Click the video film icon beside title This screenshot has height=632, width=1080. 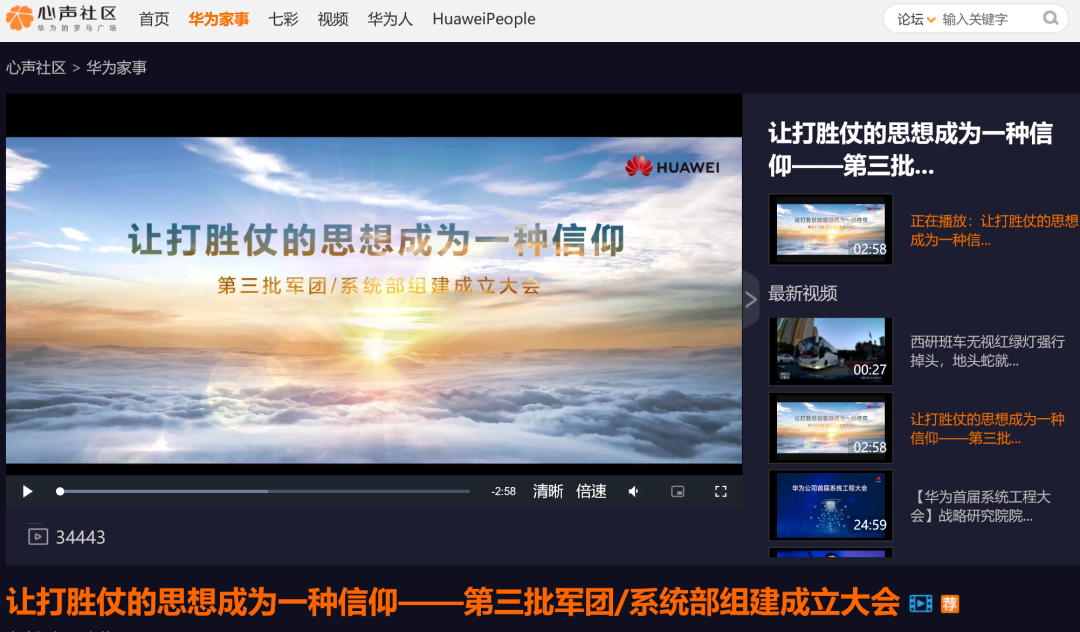pos(920,603)
